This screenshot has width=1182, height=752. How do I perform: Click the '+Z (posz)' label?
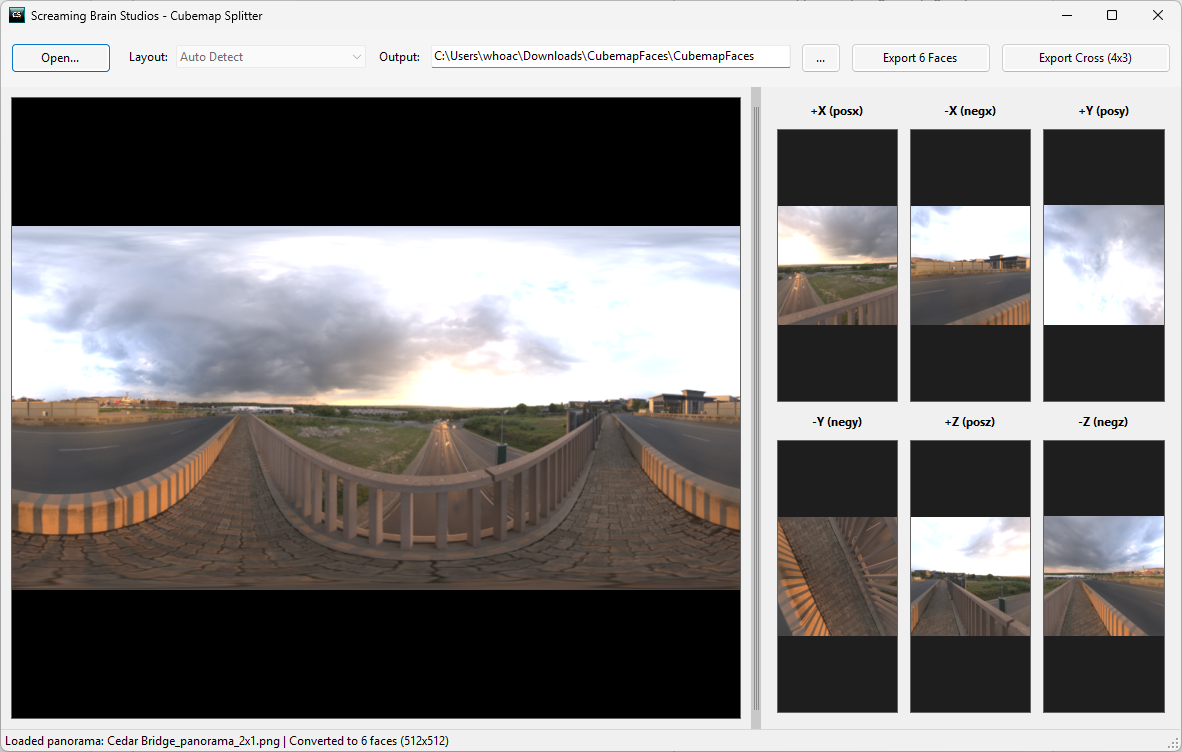click(x=969, y=422)
